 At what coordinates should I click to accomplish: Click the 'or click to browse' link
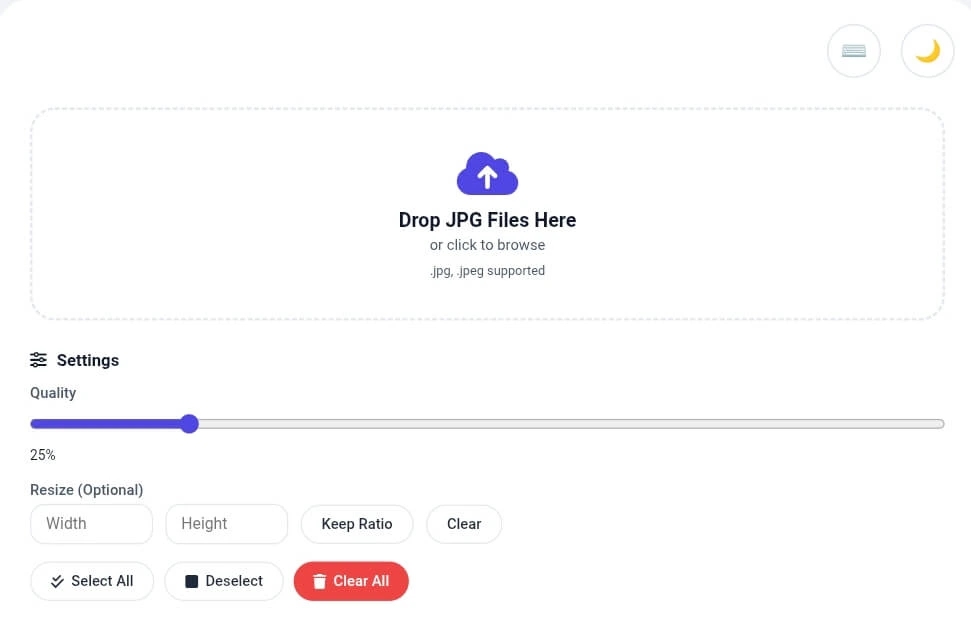487,245
